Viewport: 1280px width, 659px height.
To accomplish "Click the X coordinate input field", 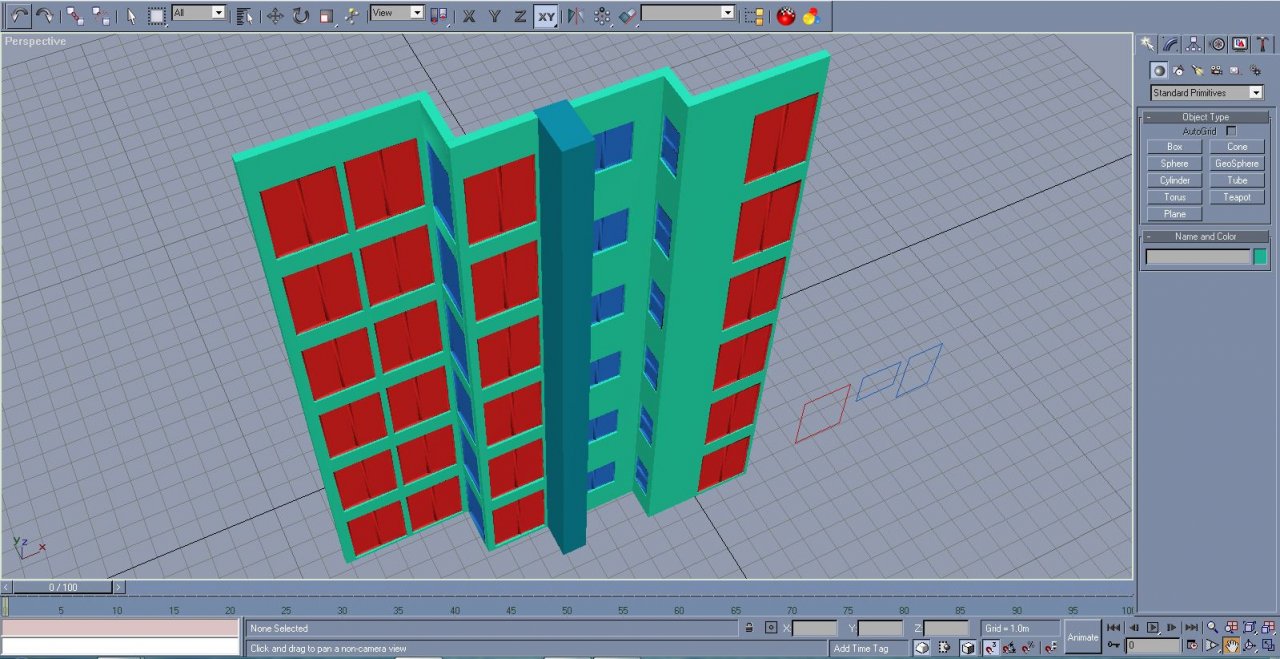I will click(x=815, y=628).
